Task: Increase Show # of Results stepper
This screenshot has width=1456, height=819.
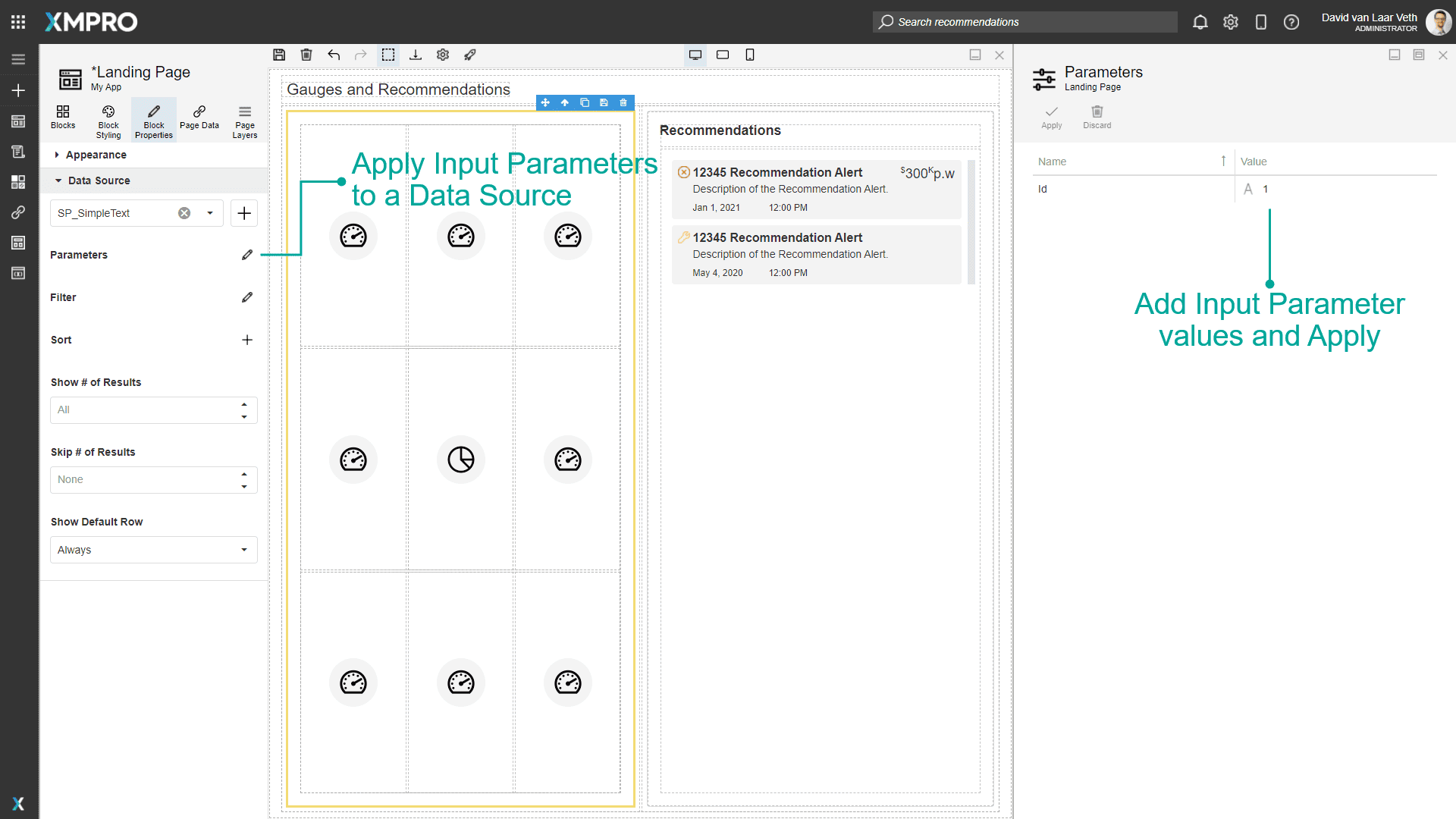Action: (x=244, y=404)
